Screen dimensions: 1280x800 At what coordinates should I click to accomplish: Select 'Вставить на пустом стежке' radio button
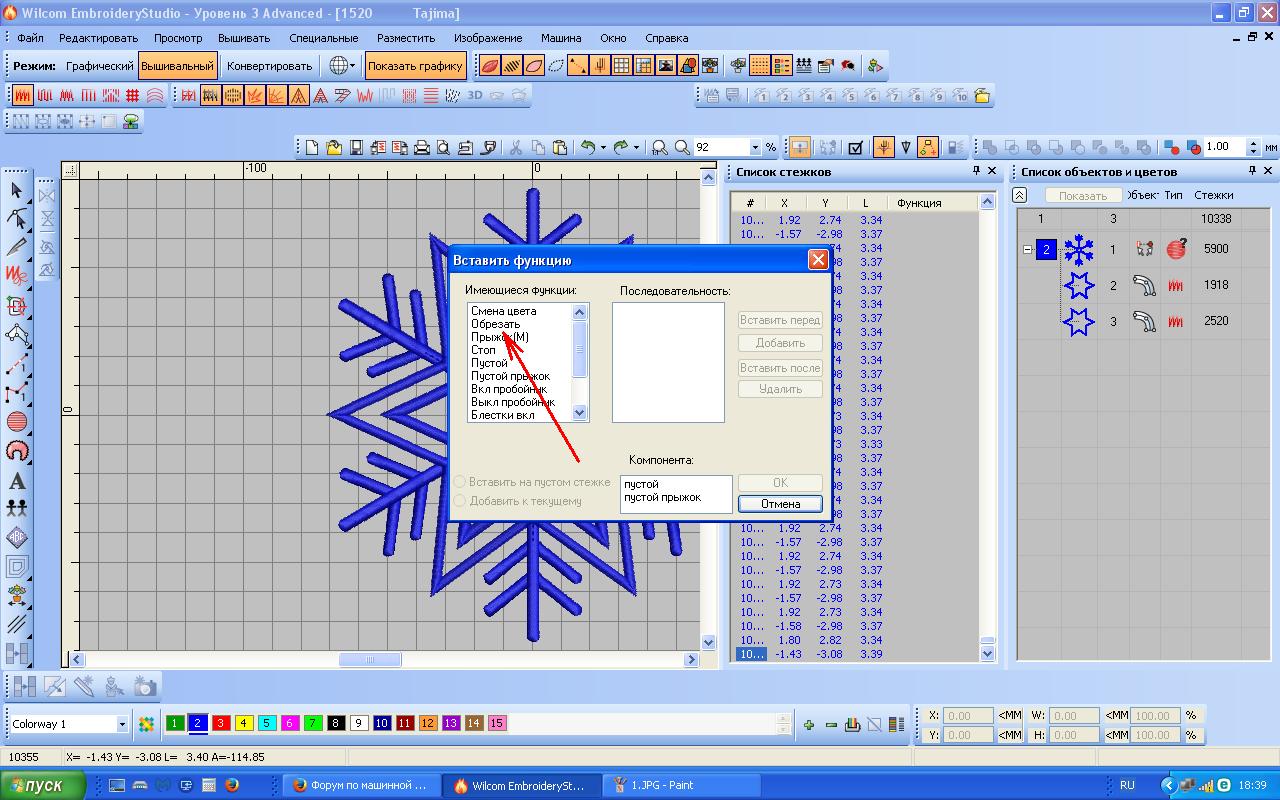point(461,482)
